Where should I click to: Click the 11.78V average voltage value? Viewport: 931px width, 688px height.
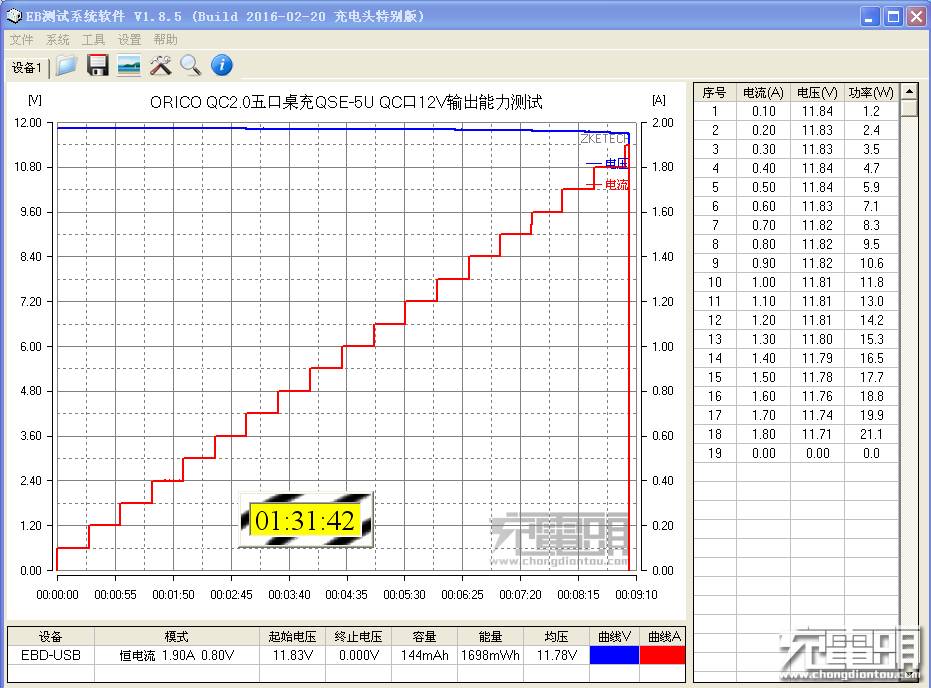pos(557,655)
